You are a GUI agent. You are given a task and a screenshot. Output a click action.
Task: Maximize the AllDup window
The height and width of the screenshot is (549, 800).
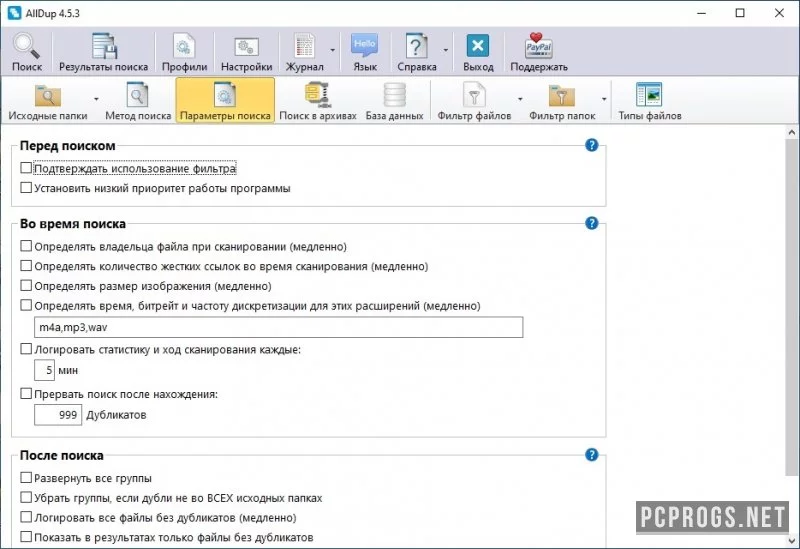740,13
